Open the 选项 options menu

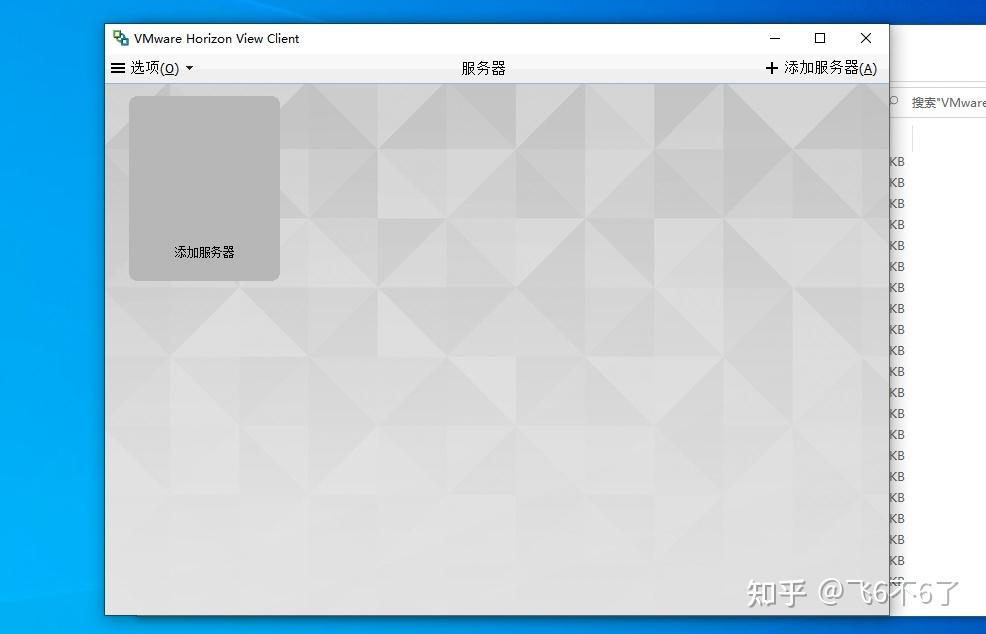[x=152, y=68]
